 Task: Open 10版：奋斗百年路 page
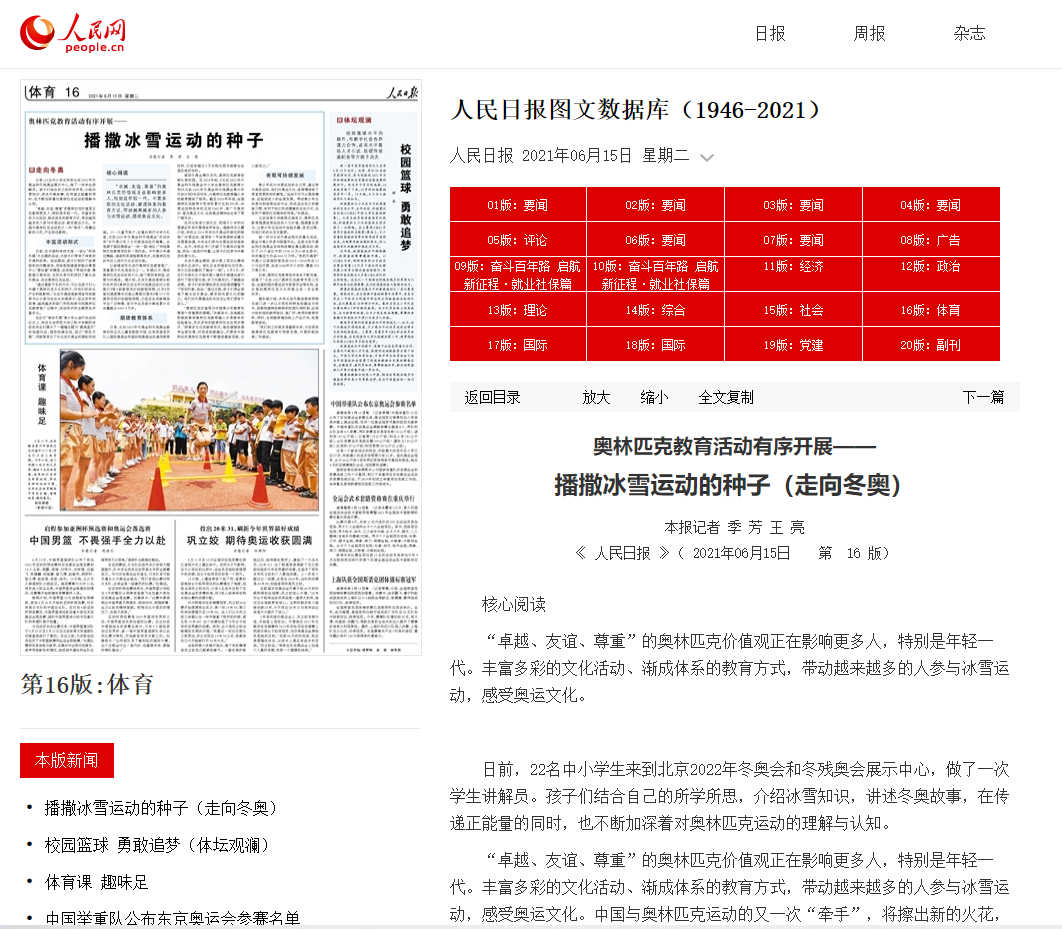click(x=656, y=275)
